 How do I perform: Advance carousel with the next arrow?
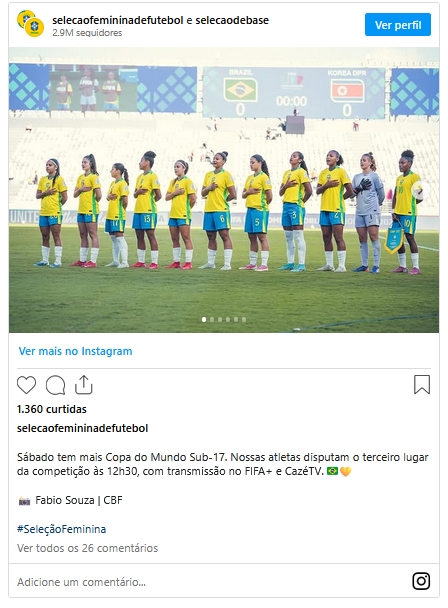point(418,190)
